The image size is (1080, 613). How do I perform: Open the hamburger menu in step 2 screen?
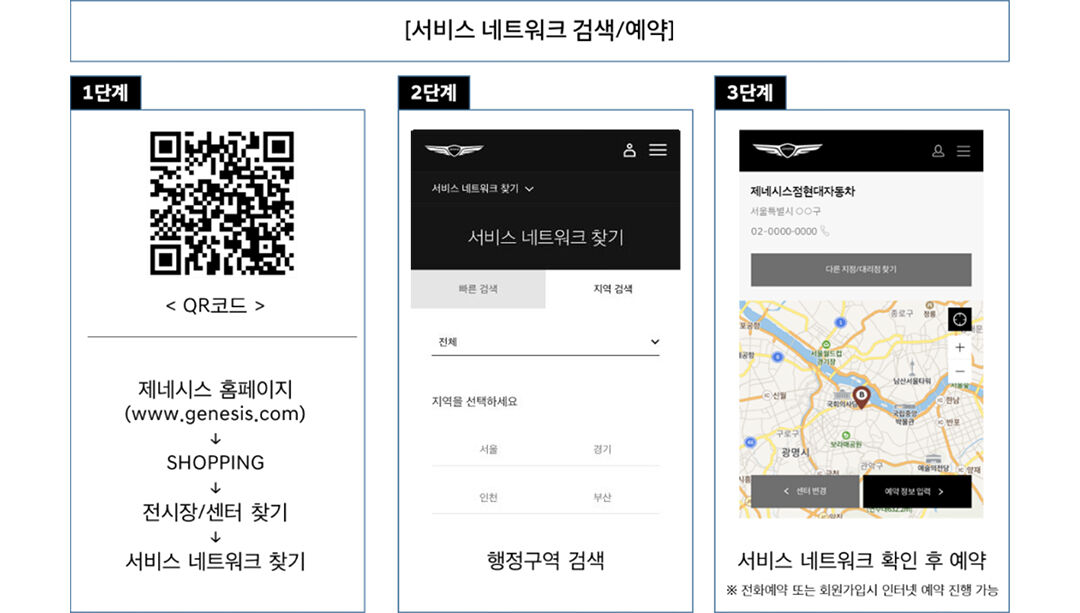tap(658, 149)
